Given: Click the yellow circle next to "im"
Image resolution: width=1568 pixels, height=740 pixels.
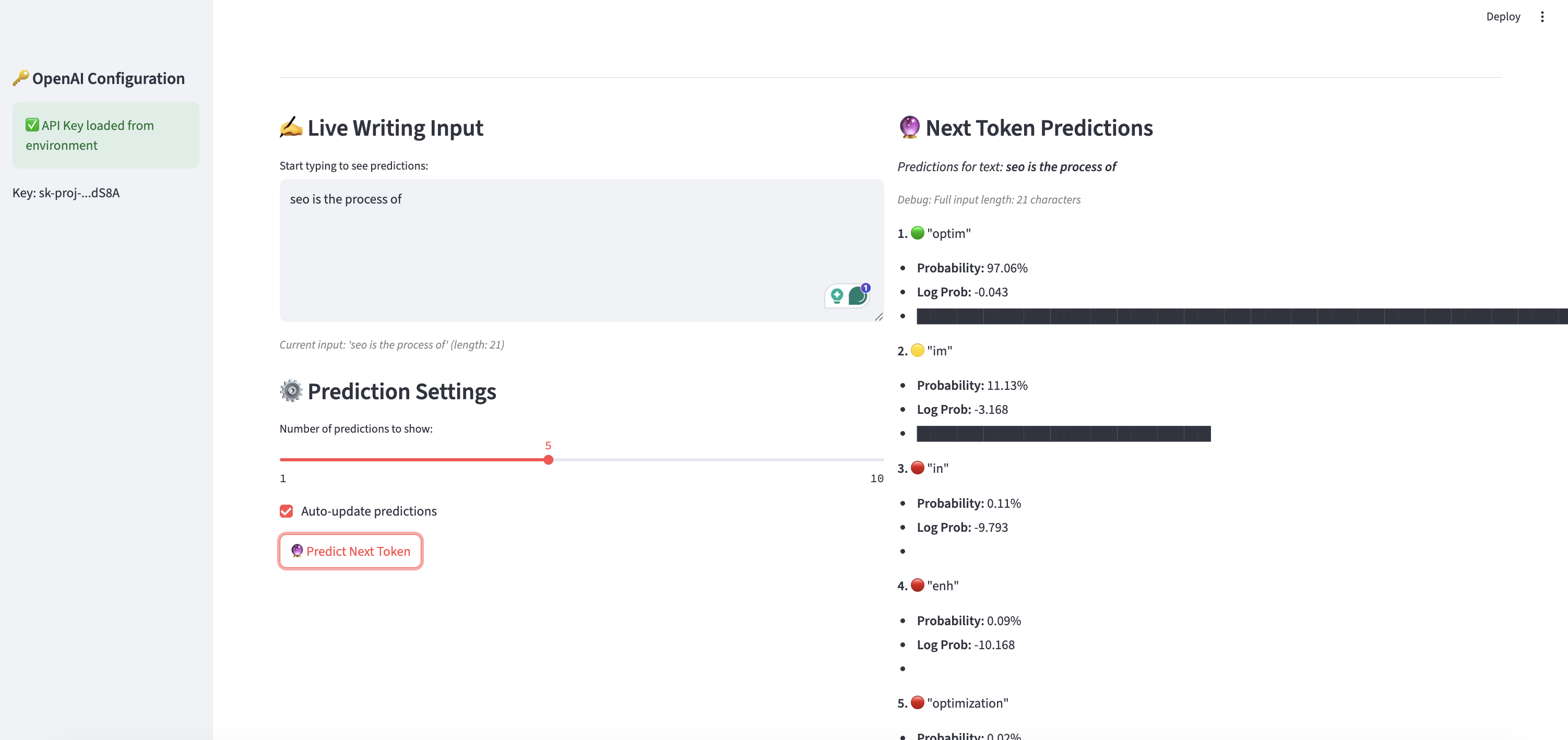Looking at the screenshot, I should click(x=917, y=350).
